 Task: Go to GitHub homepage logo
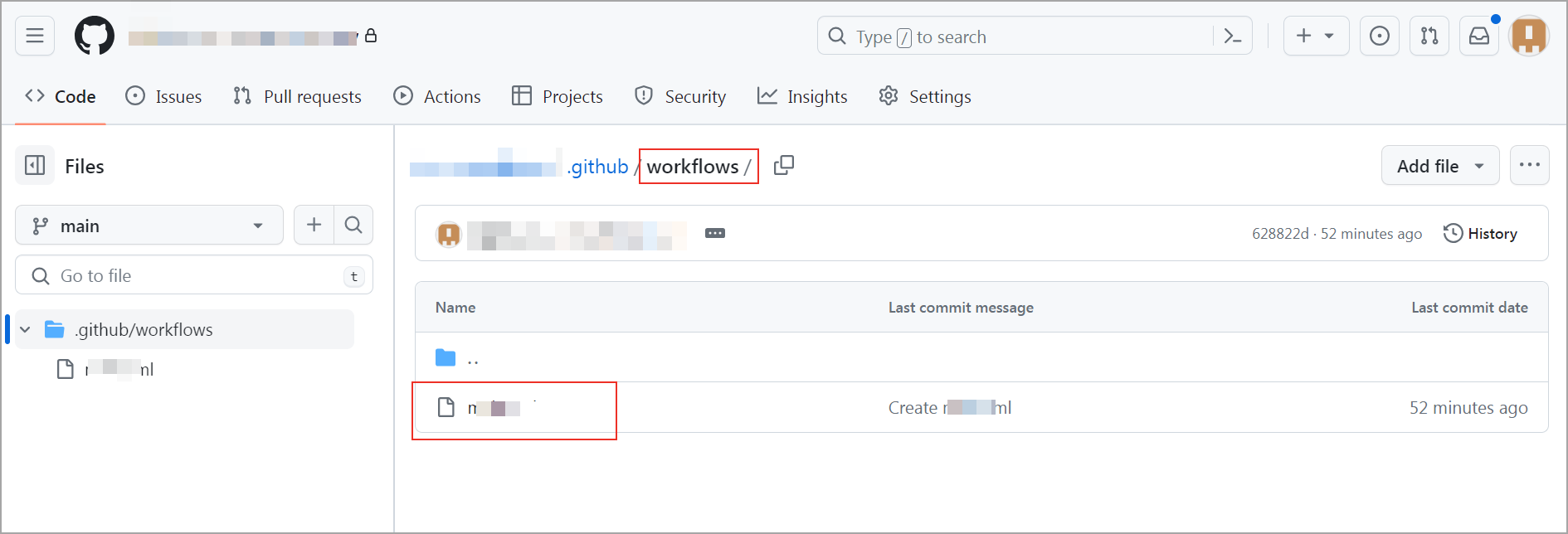95,36
